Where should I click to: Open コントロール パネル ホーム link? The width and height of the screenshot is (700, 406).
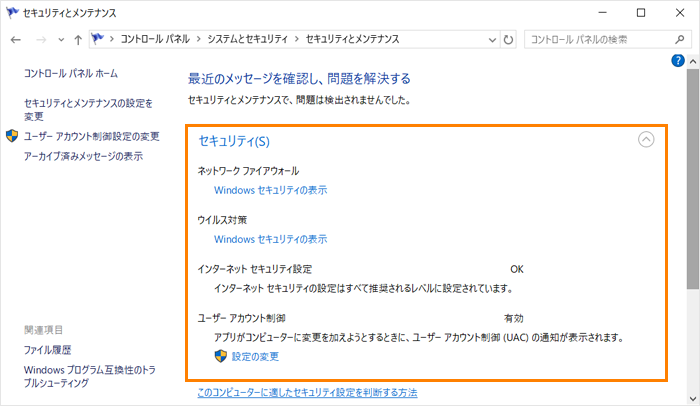[71, 73]
